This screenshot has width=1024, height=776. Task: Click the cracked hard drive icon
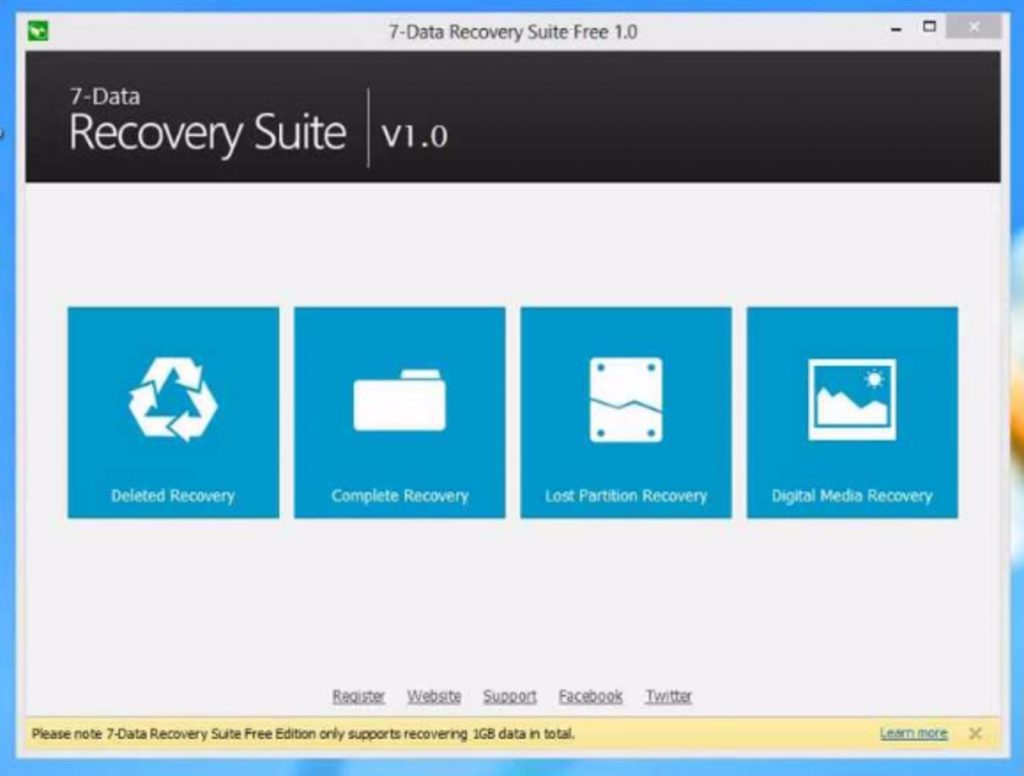click(626, 400)
